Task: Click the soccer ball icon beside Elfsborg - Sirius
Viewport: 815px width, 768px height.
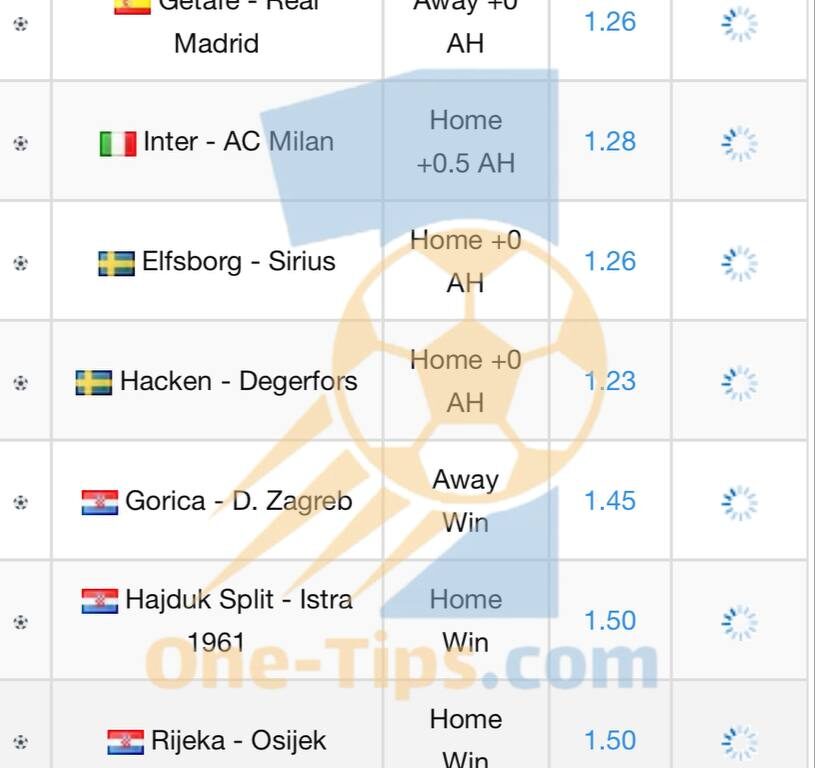Action: click(x=20, y=263)
